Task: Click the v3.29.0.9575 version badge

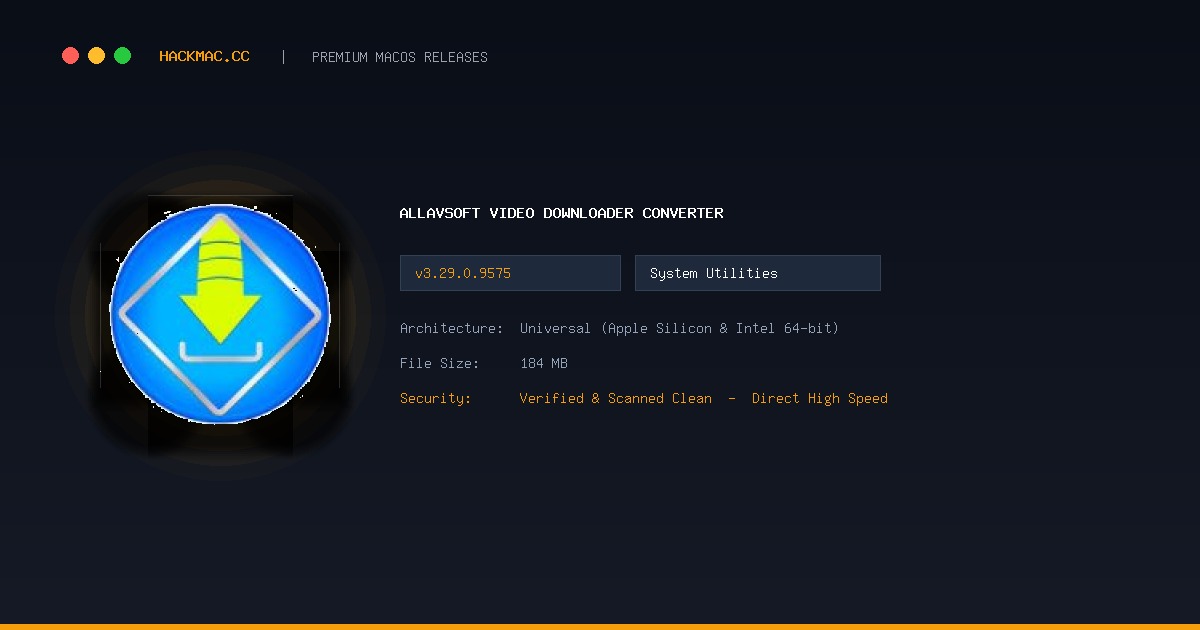Action: click(510, 273)
